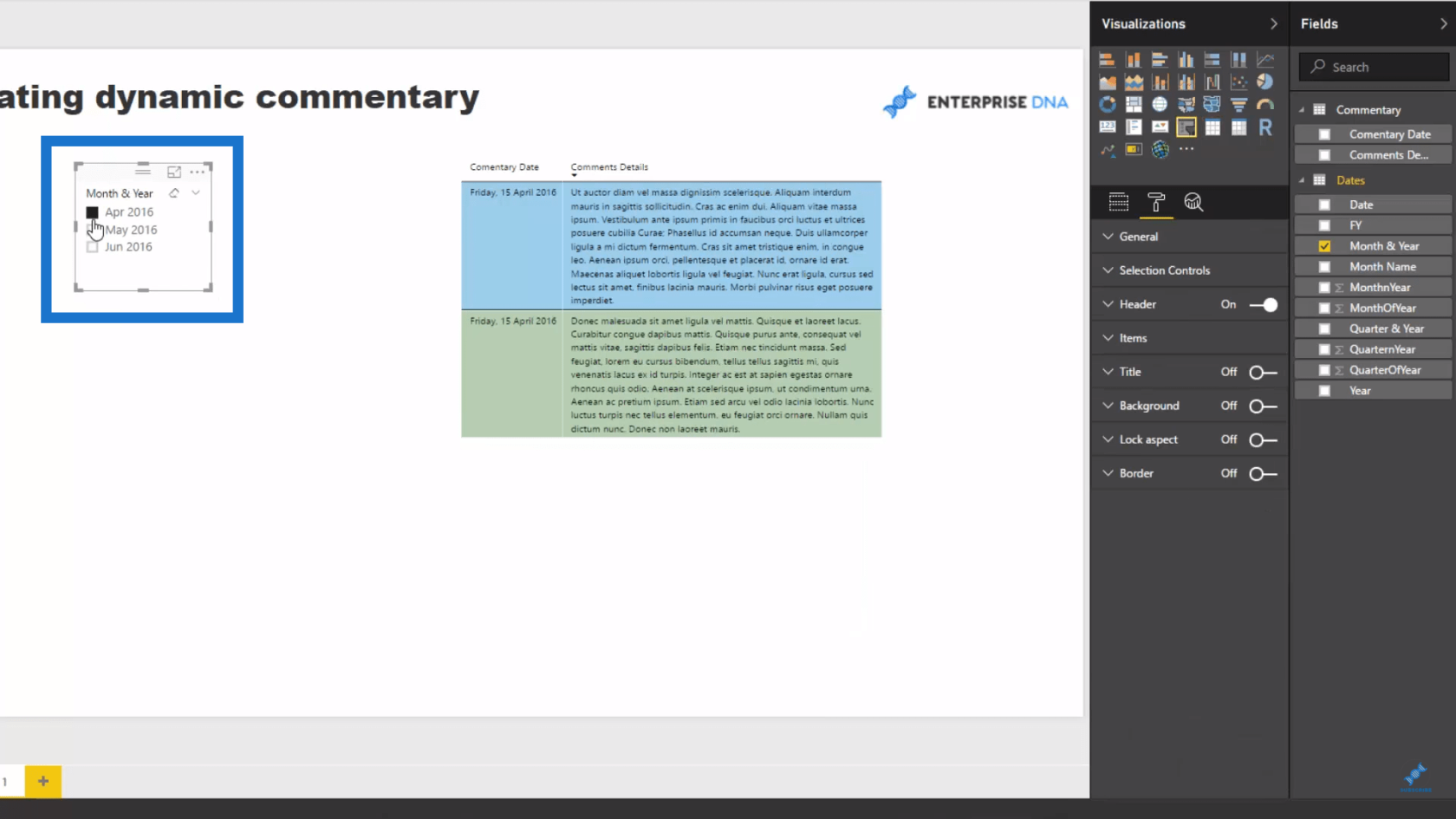Clear selections with slicer eraser icon
This screenshot has height=819, width=1456.
click(174, 193)
